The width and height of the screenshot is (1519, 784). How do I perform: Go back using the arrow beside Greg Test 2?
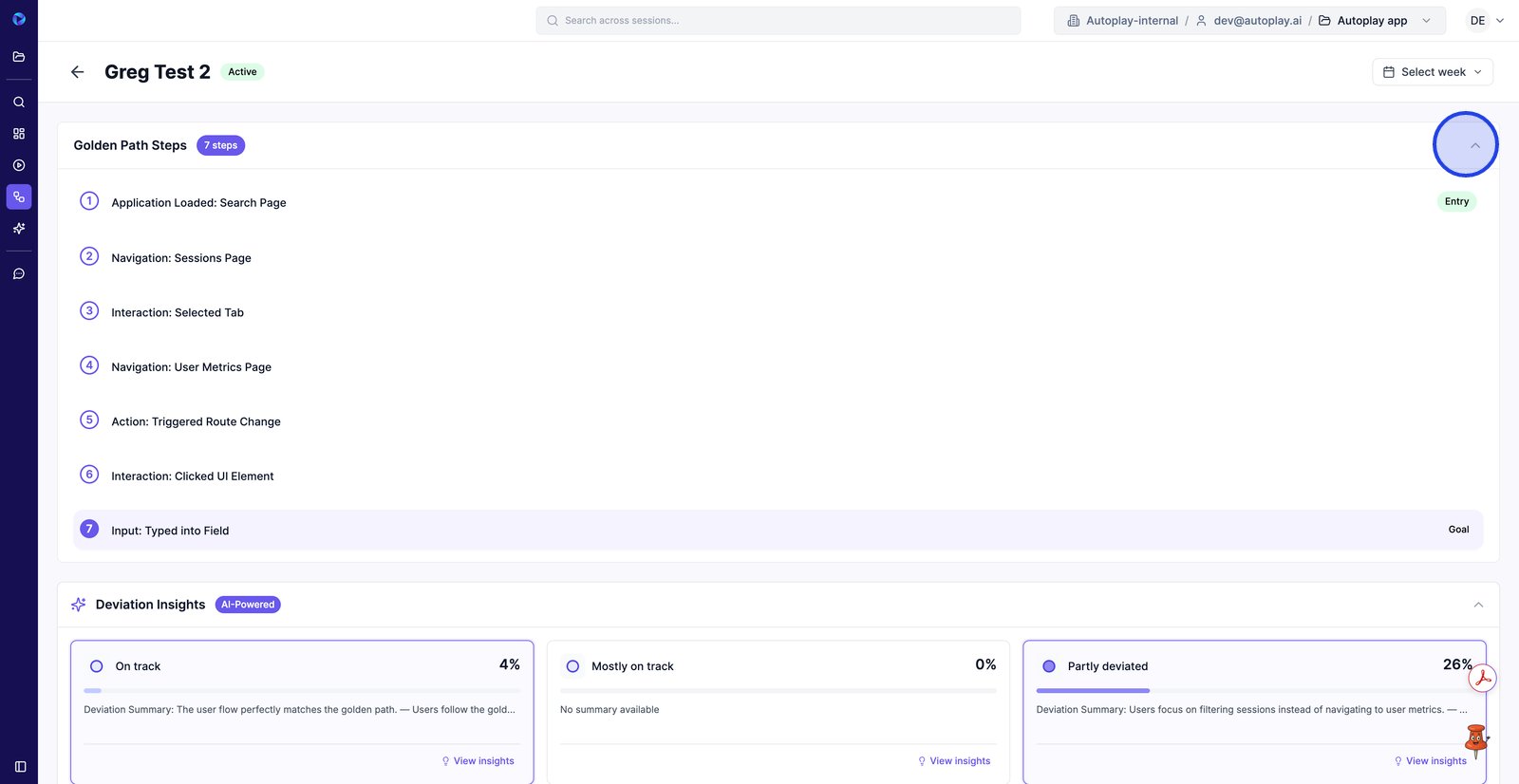click(x=78, y=72)
